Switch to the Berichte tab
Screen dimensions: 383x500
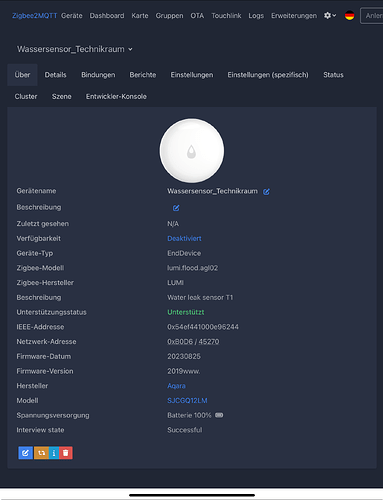(143, 75)
